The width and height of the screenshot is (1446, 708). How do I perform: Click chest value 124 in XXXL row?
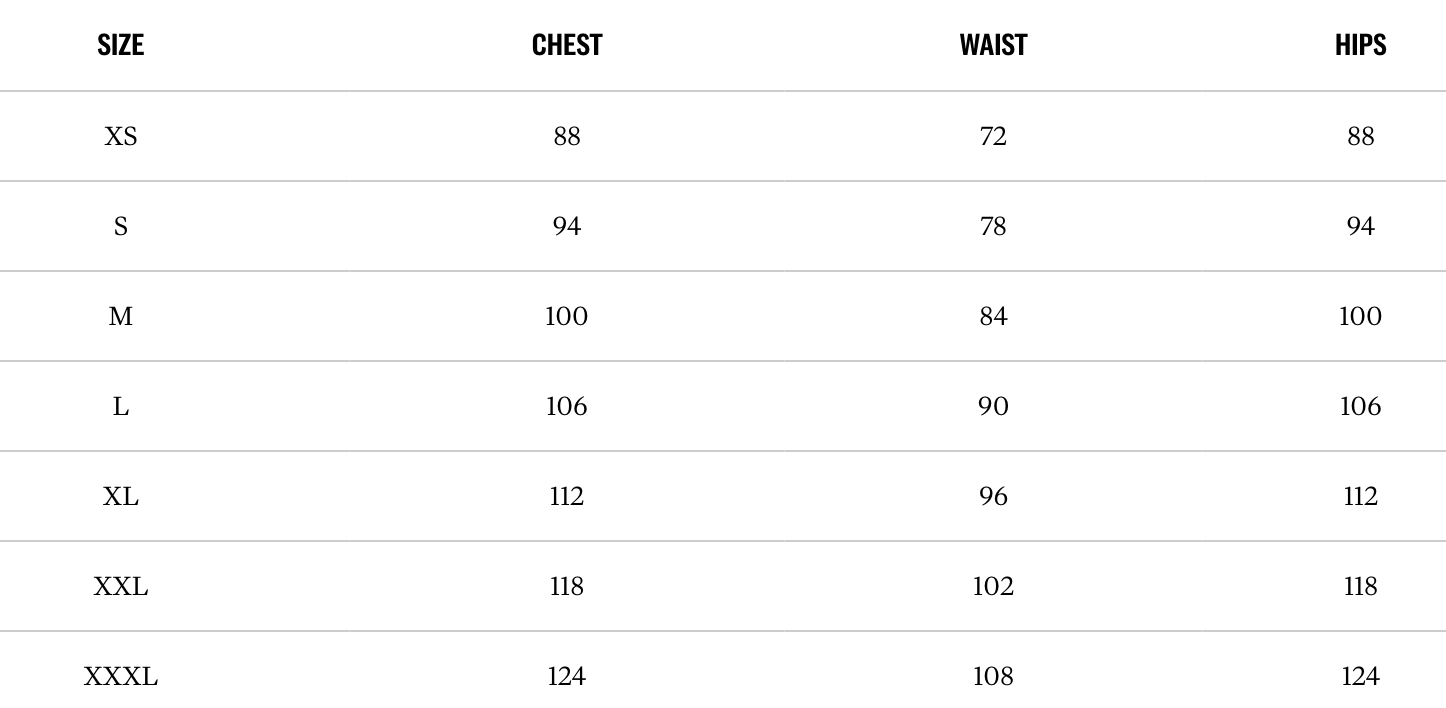tap(567, 677)
